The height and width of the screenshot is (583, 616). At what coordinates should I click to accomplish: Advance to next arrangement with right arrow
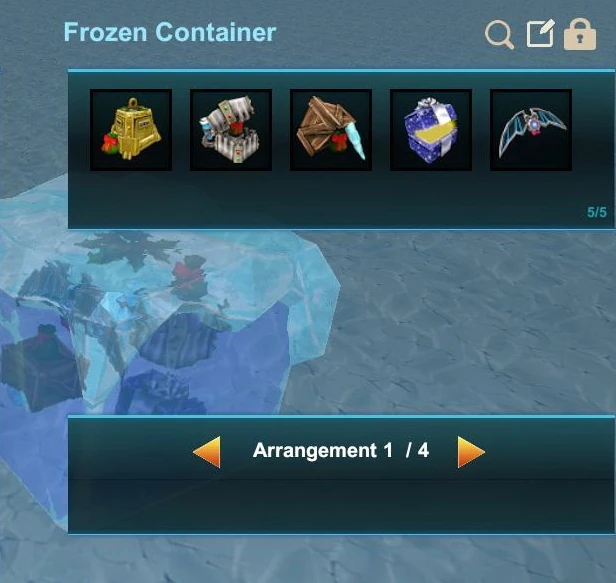(471, 452)
